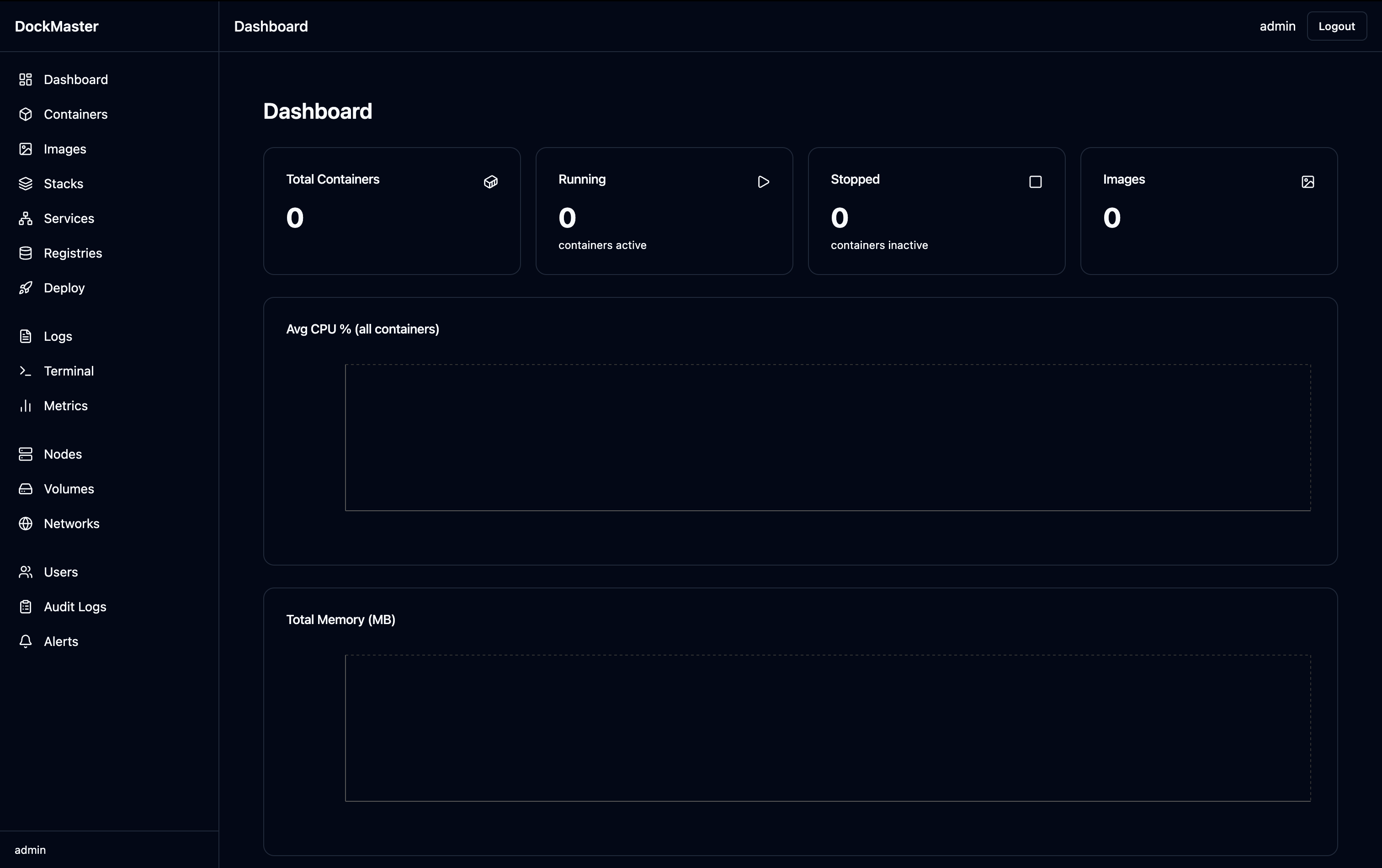
Task: Click the Volumes hard drive icon
Action: pos(25,489)
